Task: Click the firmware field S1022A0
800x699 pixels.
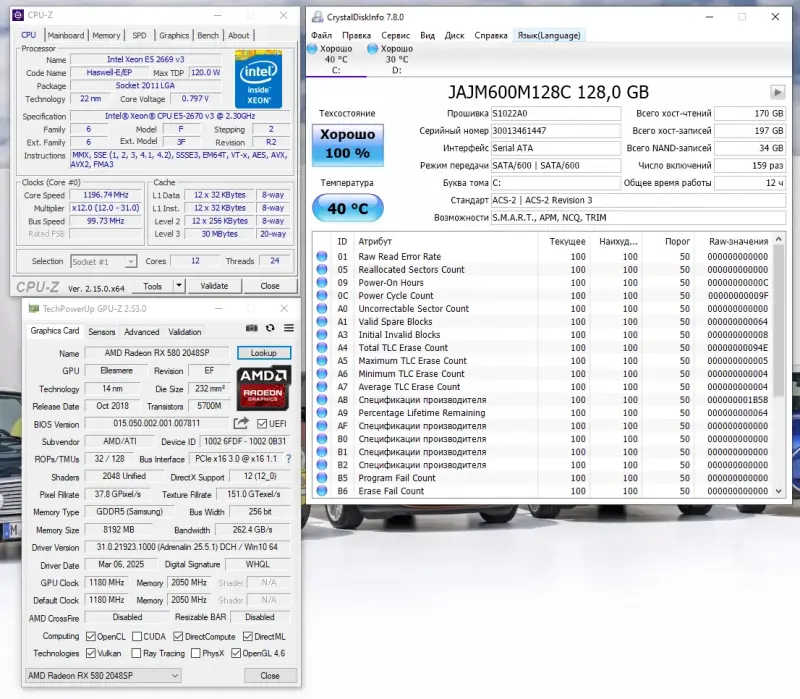Action: coord(556,113)
